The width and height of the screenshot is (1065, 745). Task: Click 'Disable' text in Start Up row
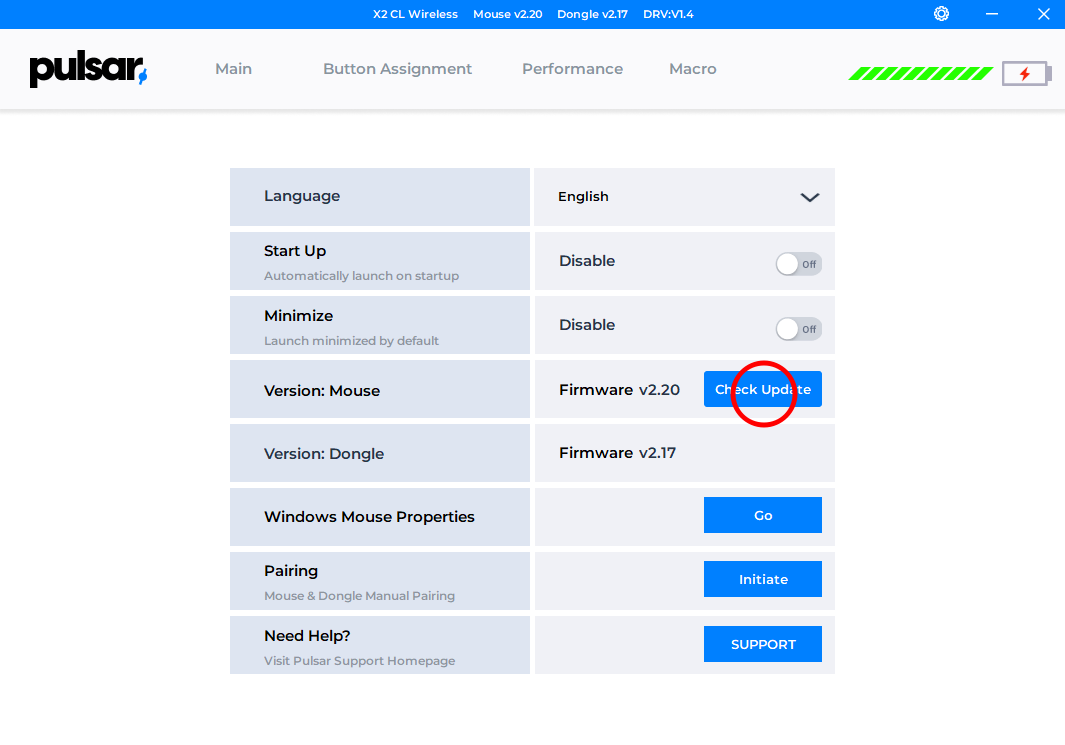[587, 261]
